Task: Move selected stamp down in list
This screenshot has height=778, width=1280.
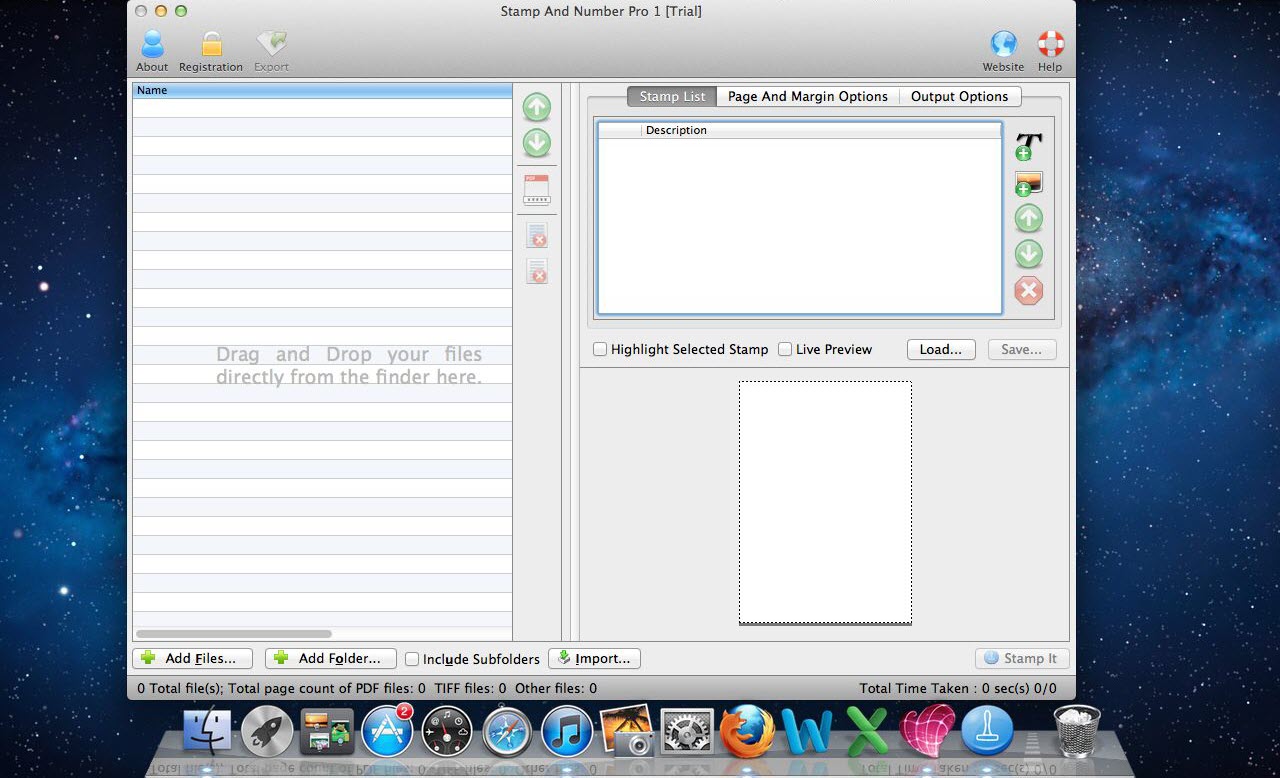Action: coord(1028,254)
